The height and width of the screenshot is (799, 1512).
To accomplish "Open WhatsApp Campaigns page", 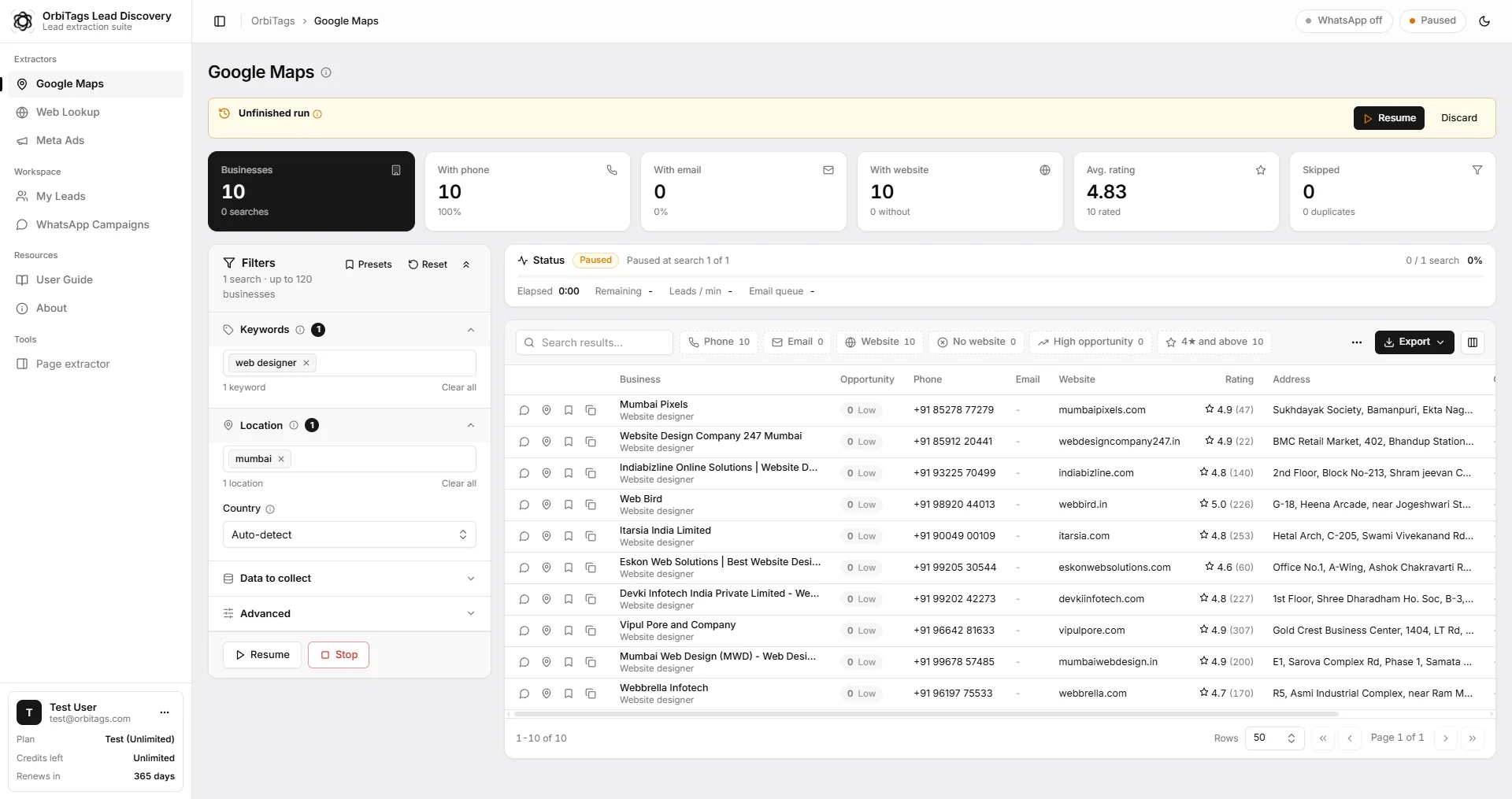I will (95, 225).
